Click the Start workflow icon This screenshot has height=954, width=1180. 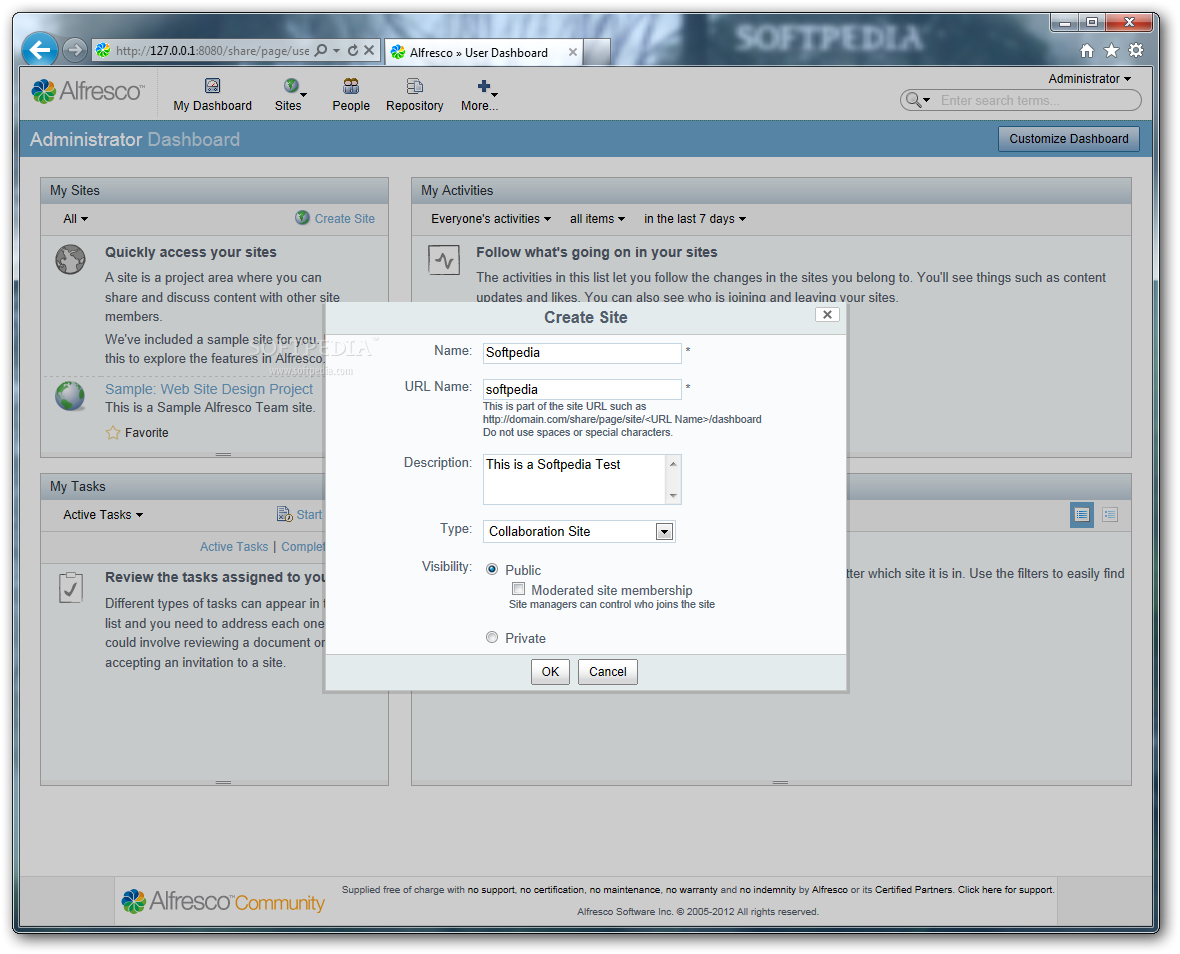[x=284, y=515]
